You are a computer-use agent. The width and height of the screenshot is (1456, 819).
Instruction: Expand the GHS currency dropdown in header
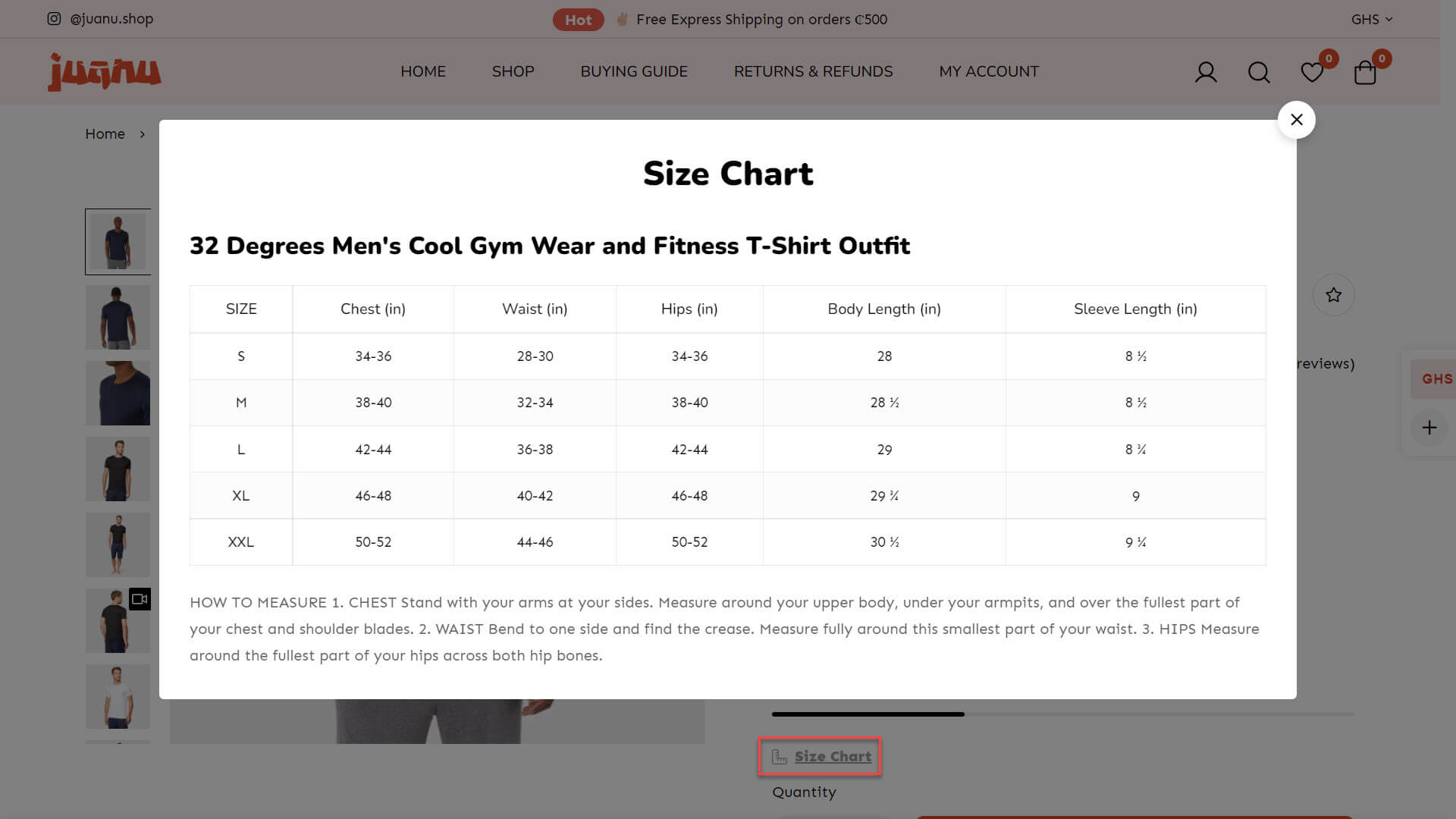[x=1372, y=19]
